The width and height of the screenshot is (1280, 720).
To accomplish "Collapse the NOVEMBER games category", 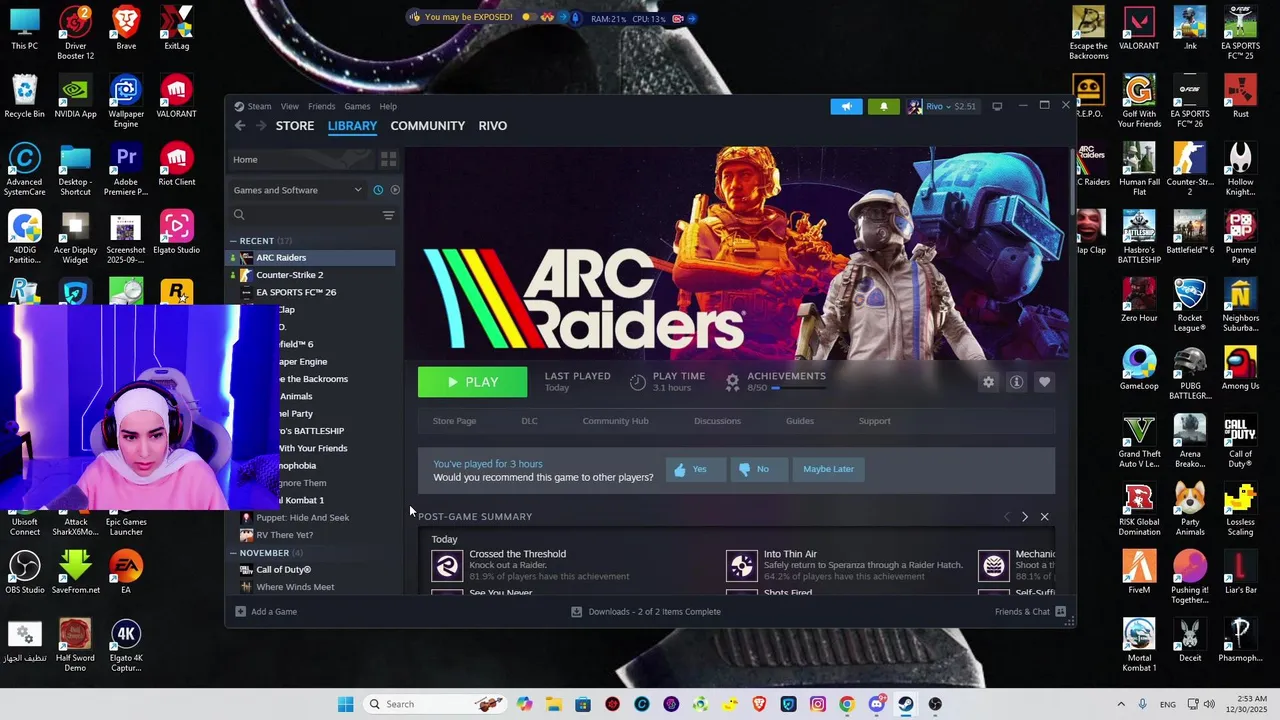I will [x=233, y=553].
